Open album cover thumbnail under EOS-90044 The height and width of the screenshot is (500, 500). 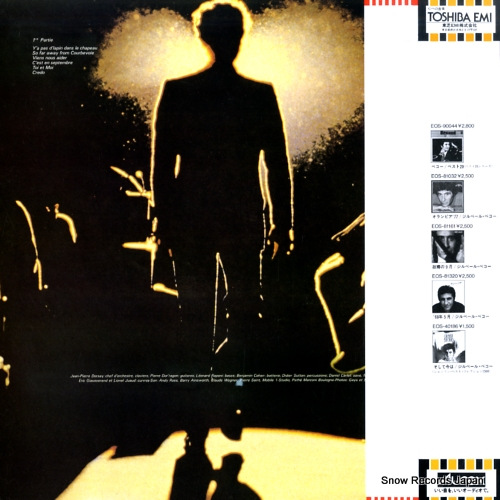447,146
